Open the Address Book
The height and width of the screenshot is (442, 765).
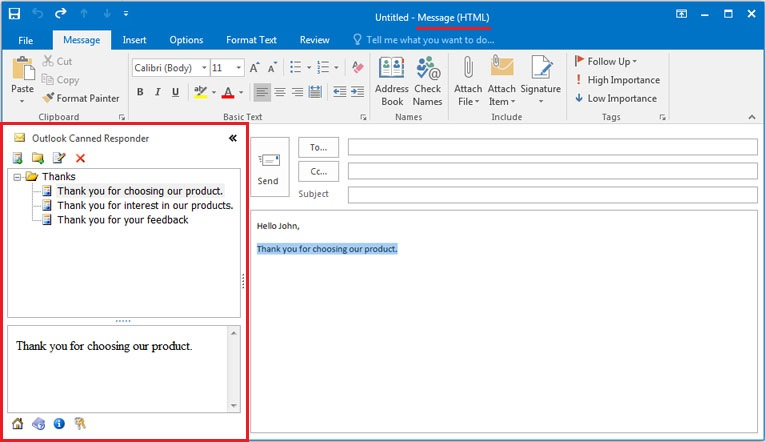click(392, 81)
